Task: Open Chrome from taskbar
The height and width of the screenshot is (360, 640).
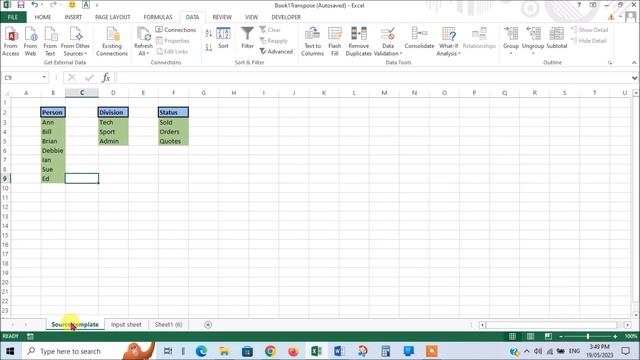Action: (x=270, y=351)
